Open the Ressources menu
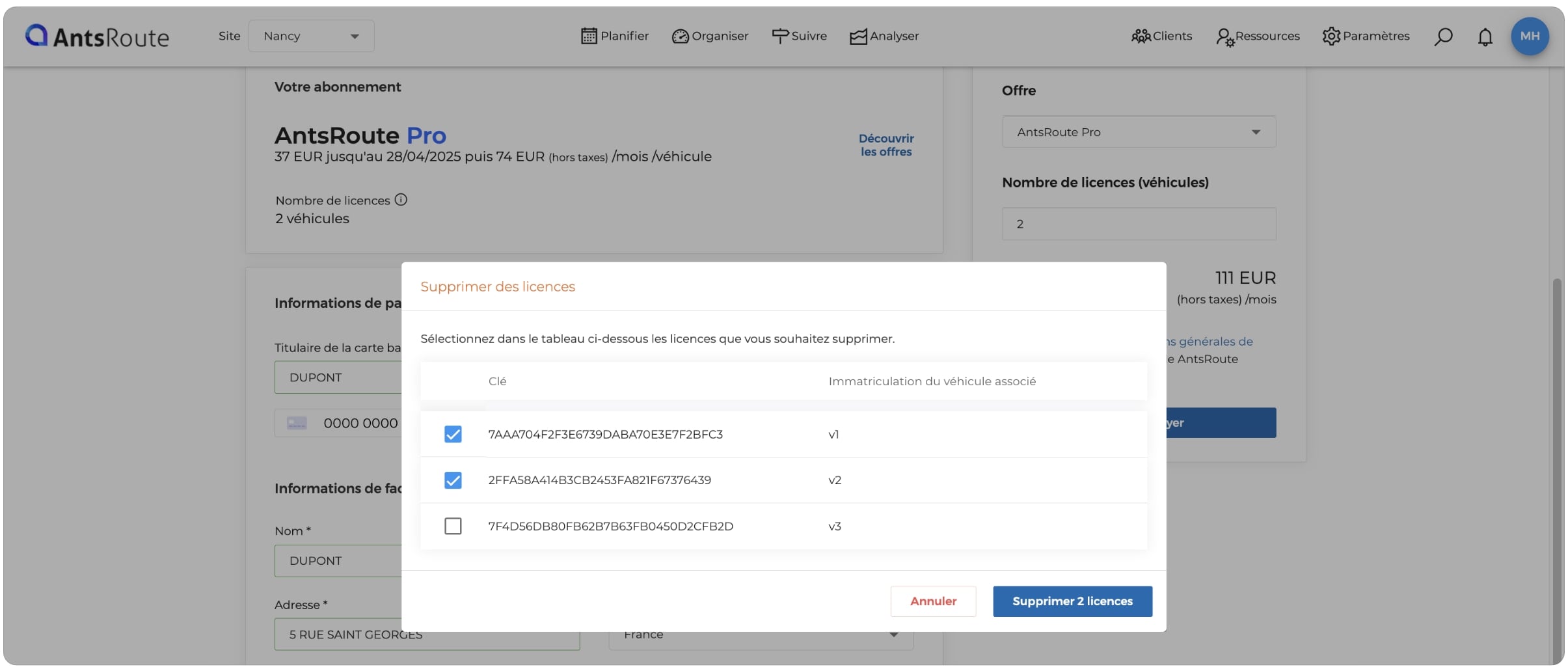 point(1258,36)
